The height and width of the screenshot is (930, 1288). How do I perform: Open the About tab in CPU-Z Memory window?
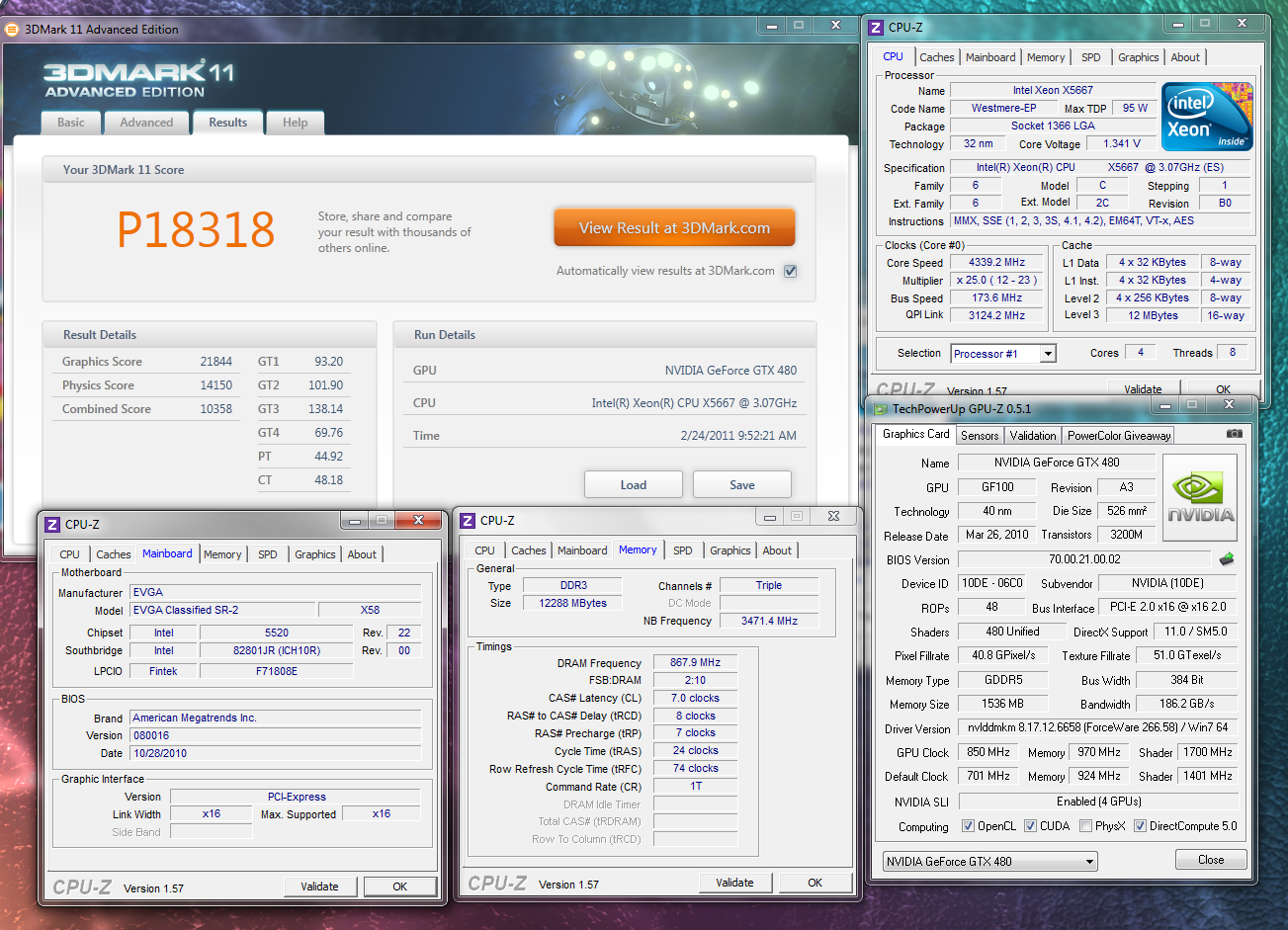(777, 550)
